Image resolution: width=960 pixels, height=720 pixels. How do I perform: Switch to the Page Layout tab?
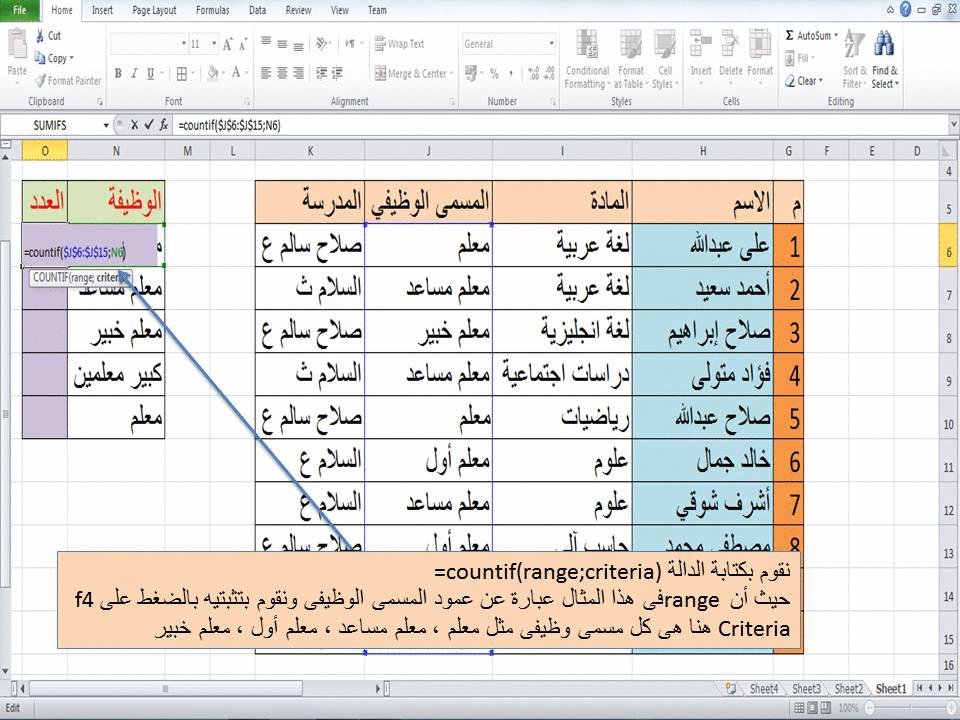click(154, 10)
